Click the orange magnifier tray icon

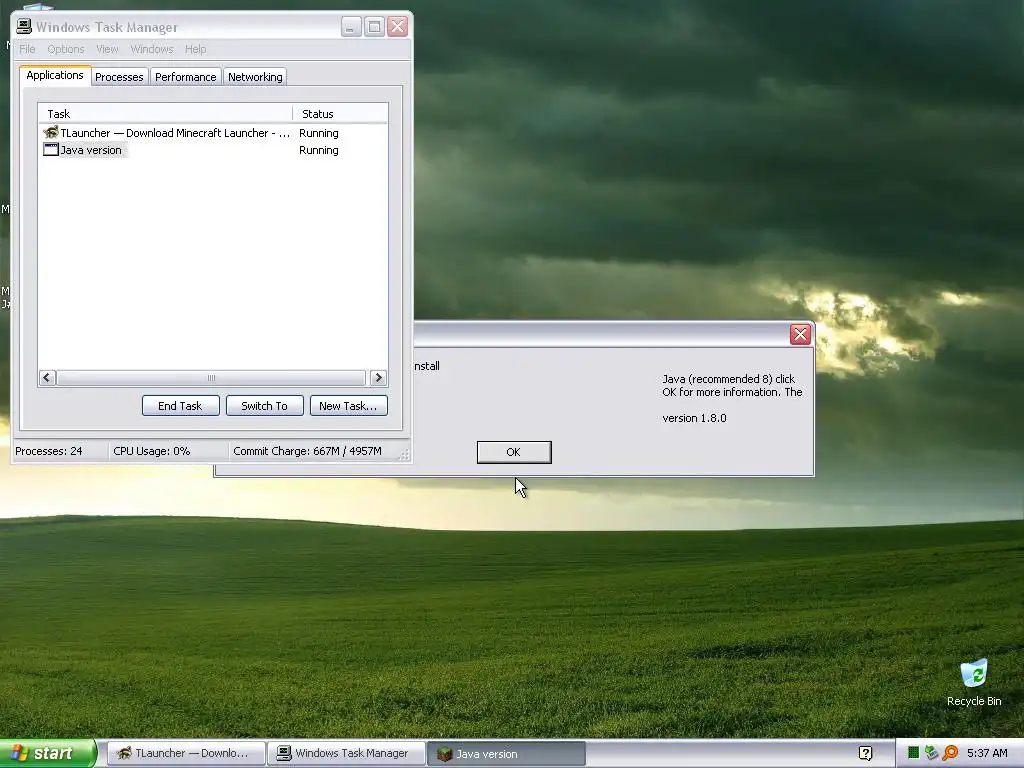[x=950, y=753]
